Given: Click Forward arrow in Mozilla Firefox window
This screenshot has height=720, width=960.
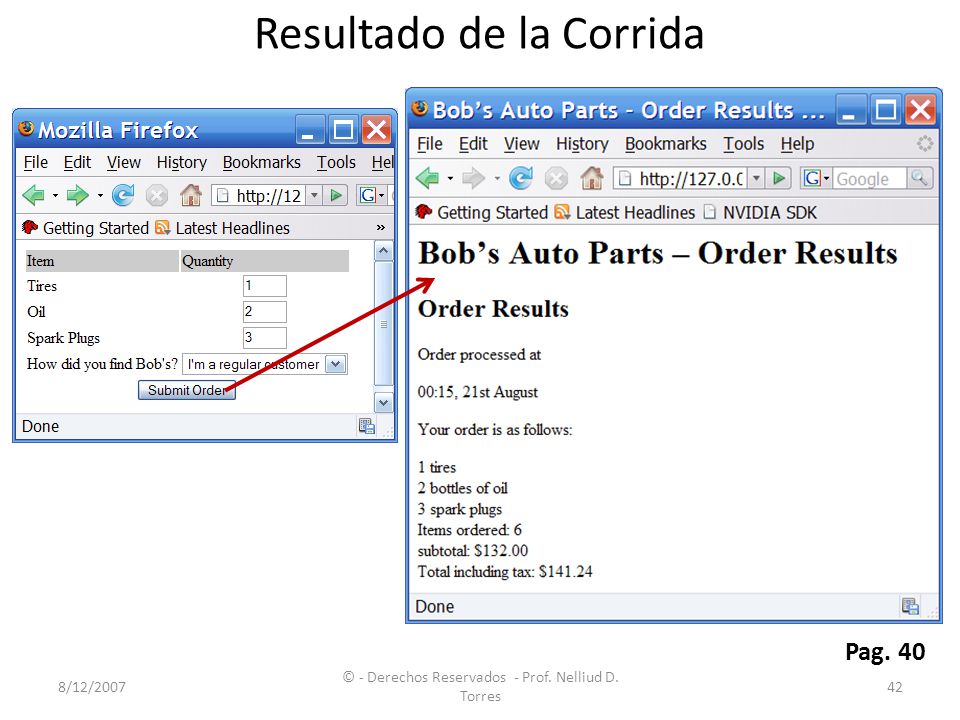Looking at the screenshot, I should (x=77, y=196).
